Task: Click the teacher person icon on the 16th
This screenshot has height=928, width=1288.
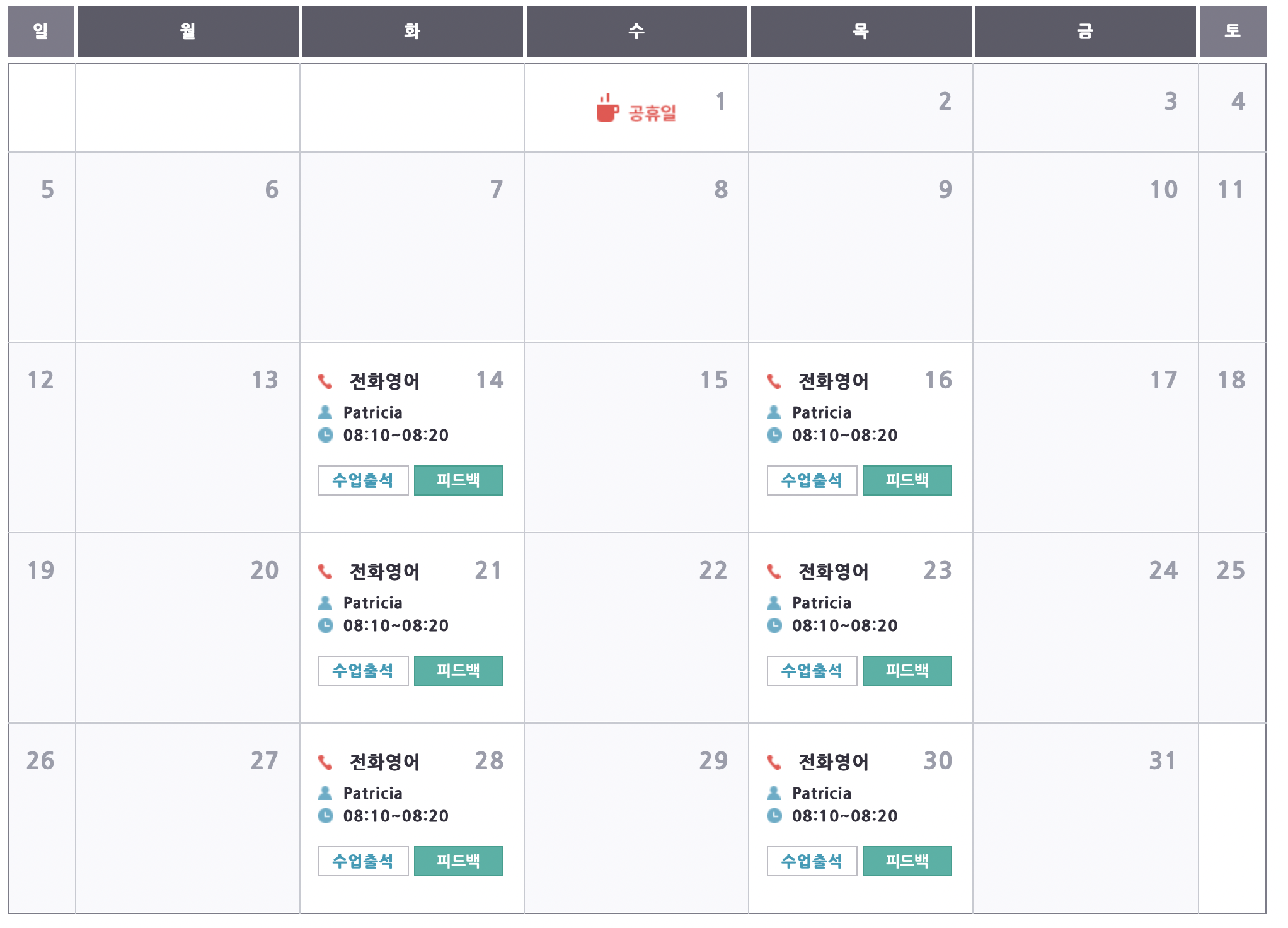Action: [x=774, y=412]
